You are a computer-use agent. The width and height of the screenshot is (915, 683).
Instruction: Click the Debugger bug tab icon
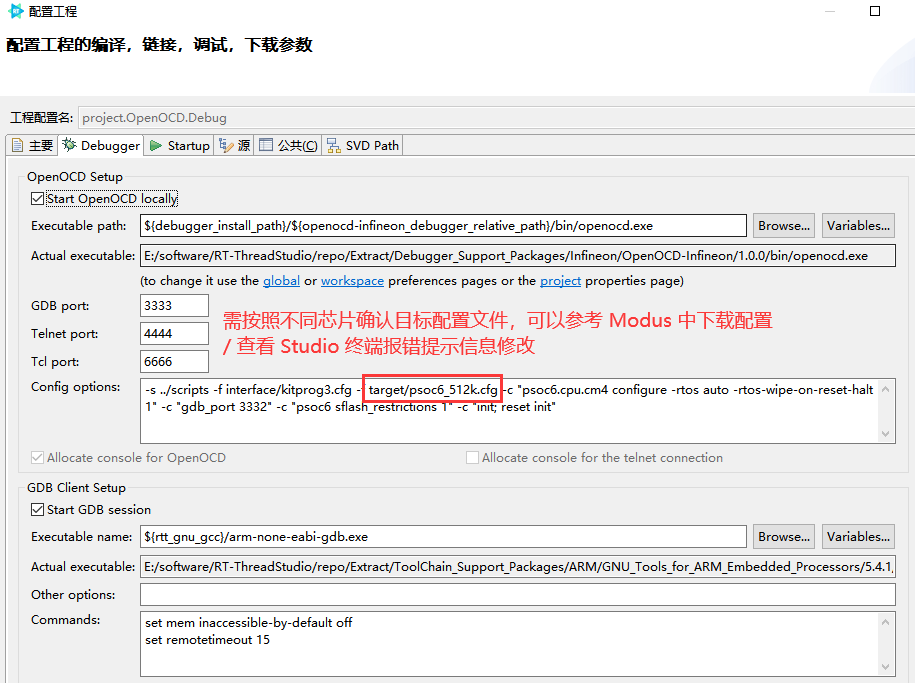[x=69, y=146]
